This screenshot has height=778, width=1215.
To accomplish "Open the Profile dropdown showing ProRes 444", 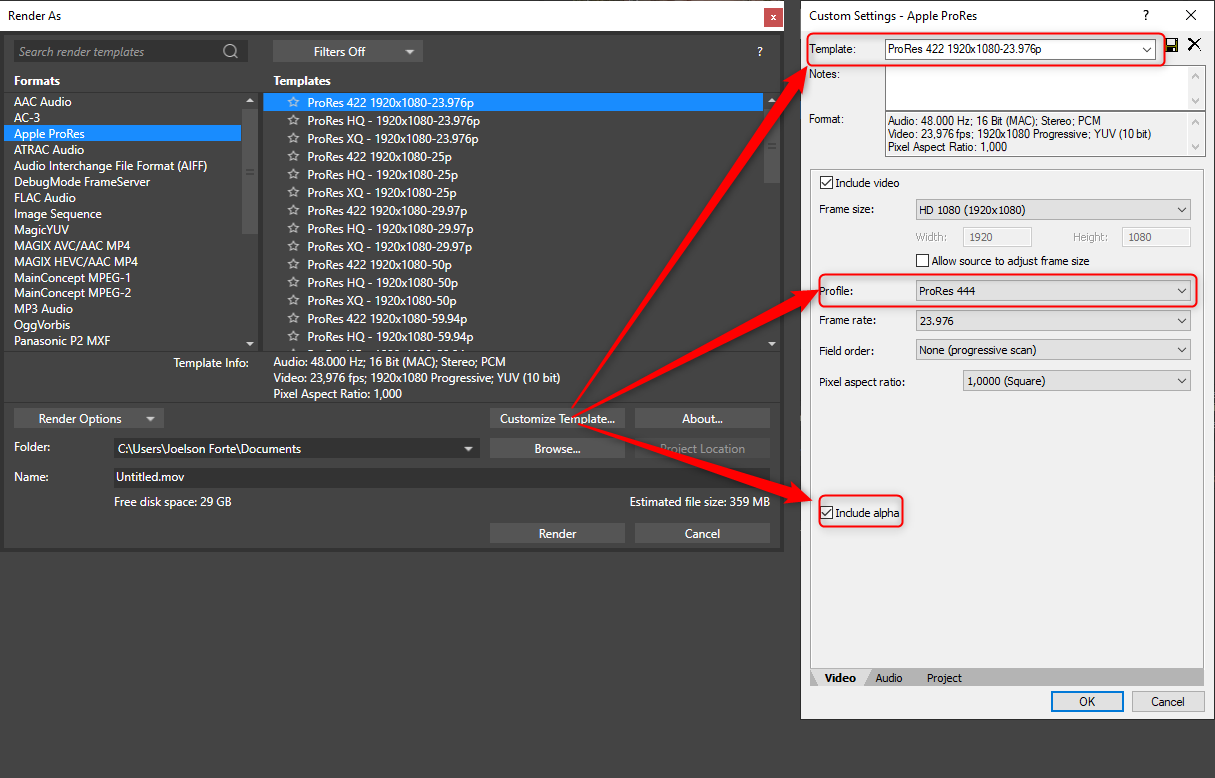I will [x=1053, y=291].
